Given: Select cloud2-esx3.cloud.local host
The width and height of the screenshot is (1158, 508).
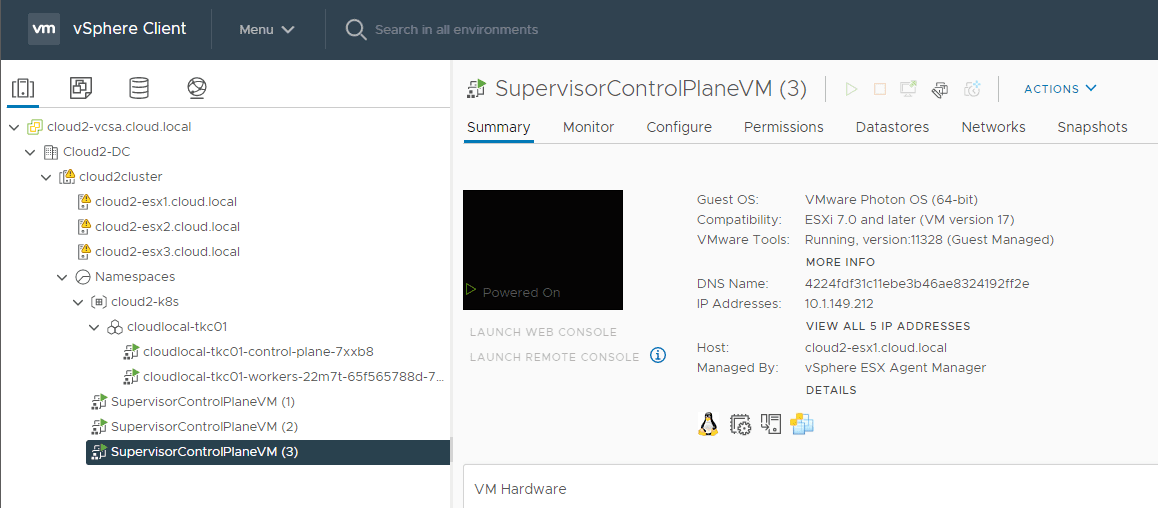Looking at the screenshot, I should tap(167, 252).
